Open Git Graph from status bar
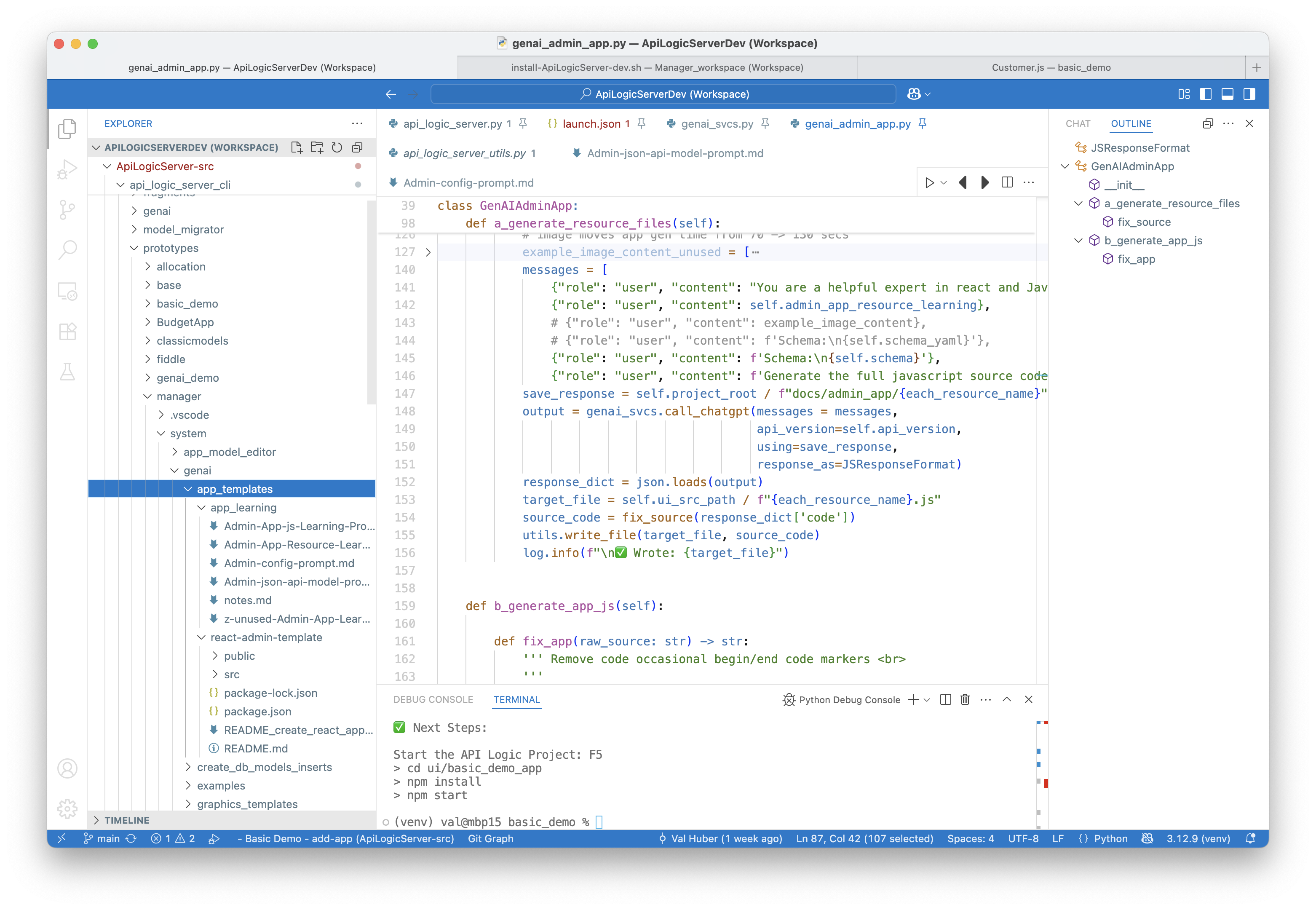The image size is (1316, 910). pyautogui.click(x=491, y=839)
